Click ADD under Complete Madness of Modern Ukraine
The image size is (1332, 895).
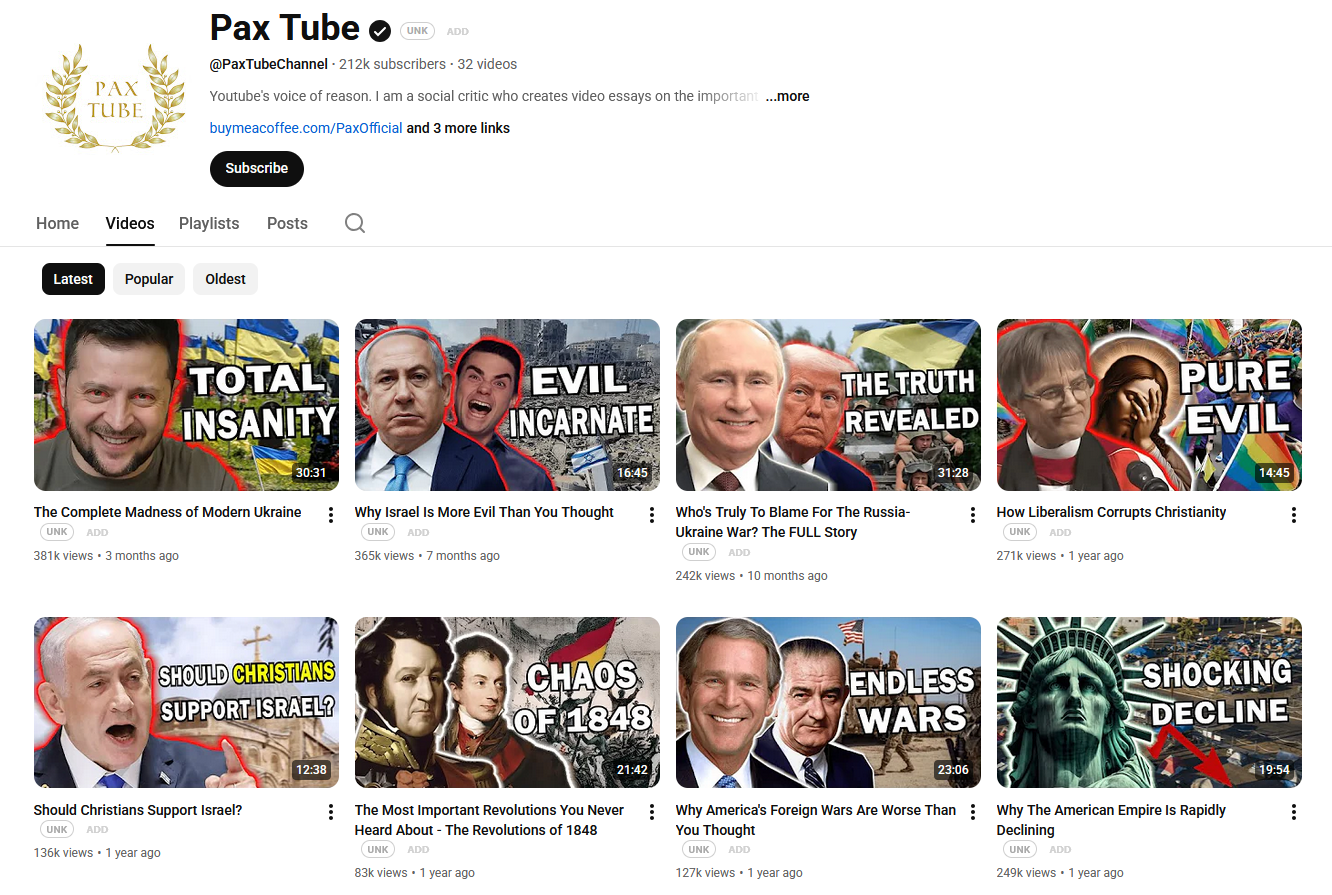(97, 533)
